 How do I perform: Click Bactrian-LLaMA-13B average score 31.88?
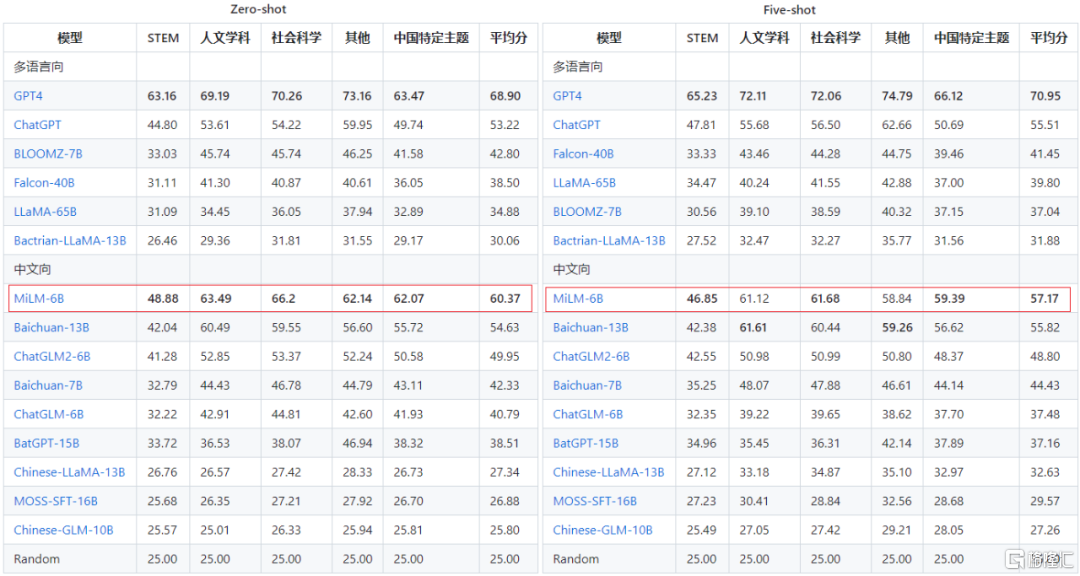[x=1045, y=240]
